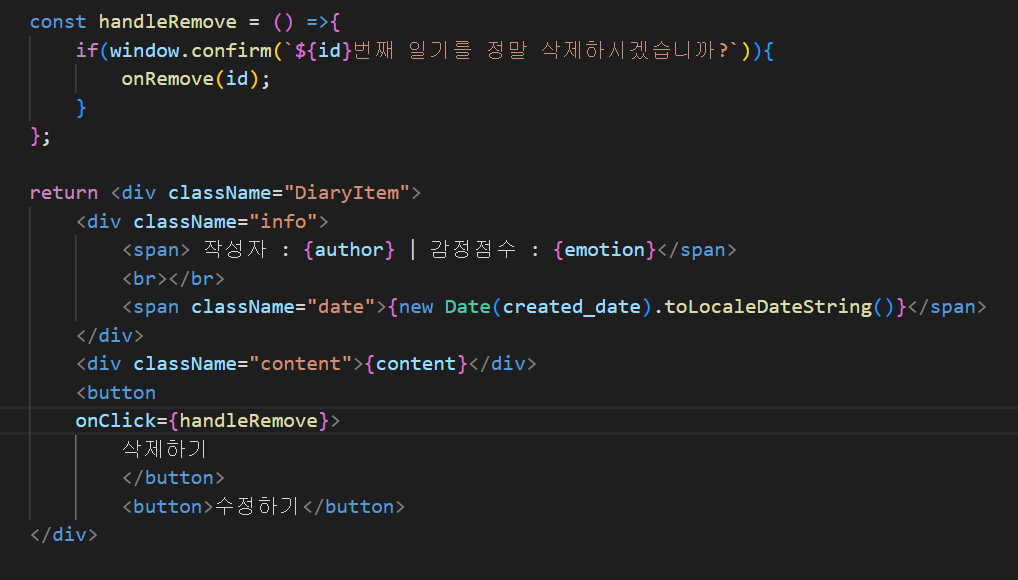
Task: Click the closing </button> tag after 삭제하기
Action: pos(173,478)
